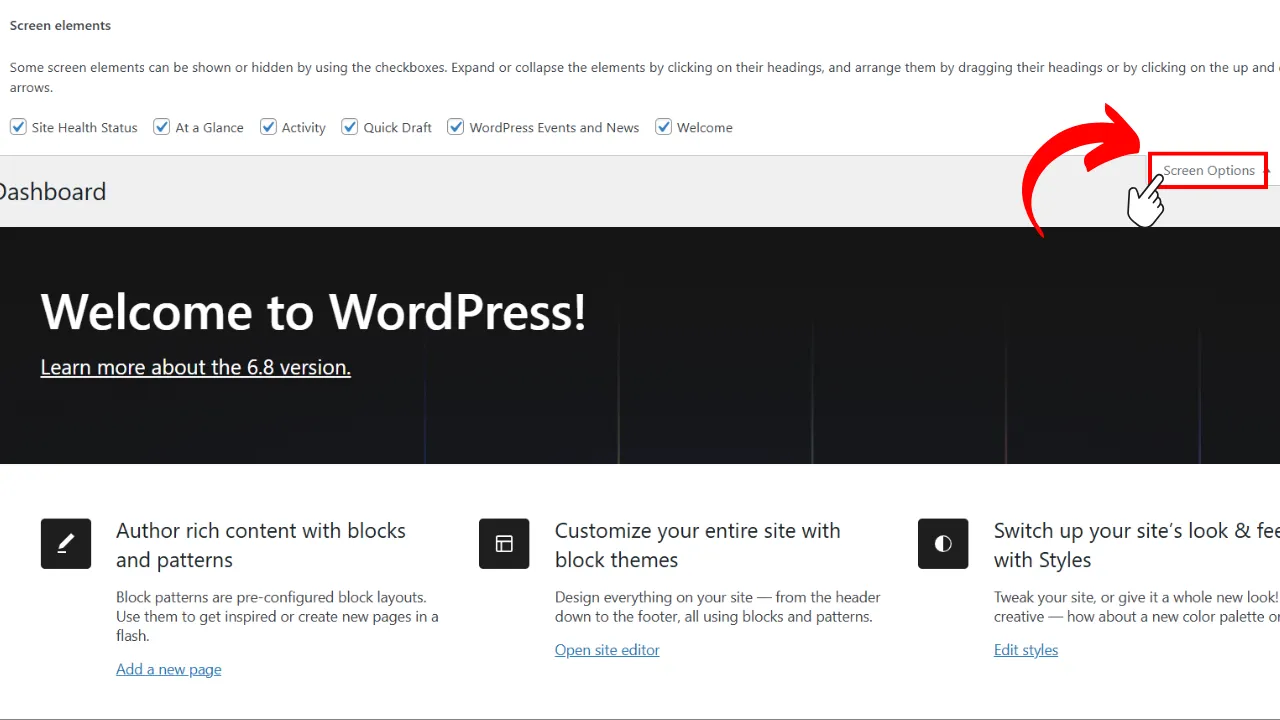Open site editor link

pyautogui.click(x=607, y=650)
